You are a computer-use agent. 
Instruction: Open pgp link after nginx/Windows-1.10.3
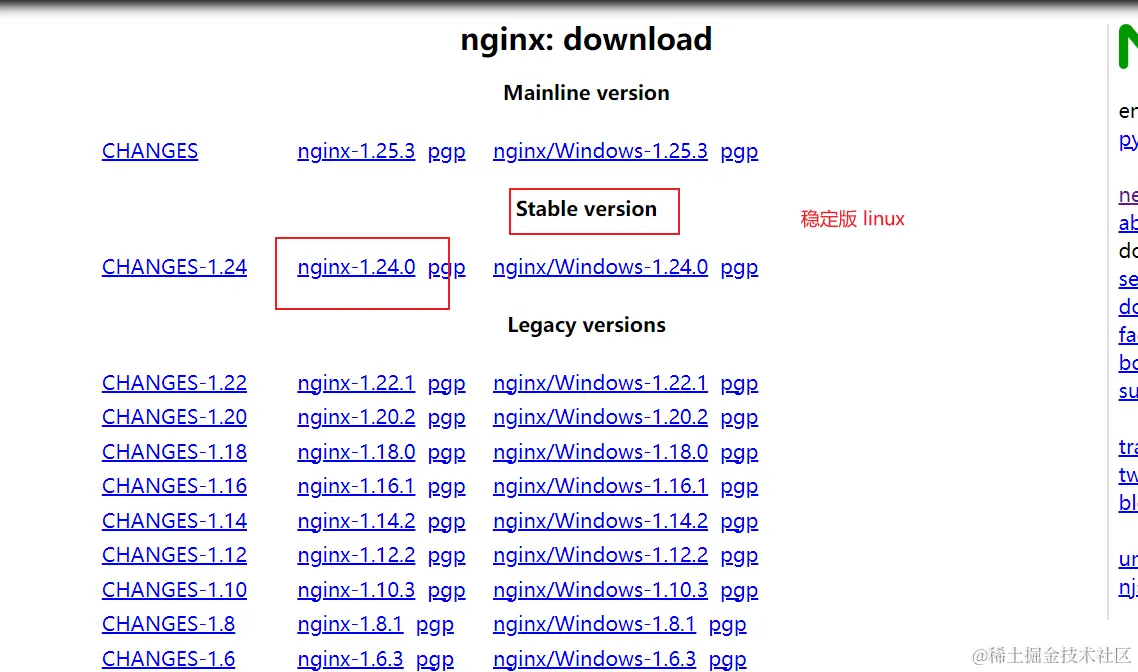tap(739, 591)
